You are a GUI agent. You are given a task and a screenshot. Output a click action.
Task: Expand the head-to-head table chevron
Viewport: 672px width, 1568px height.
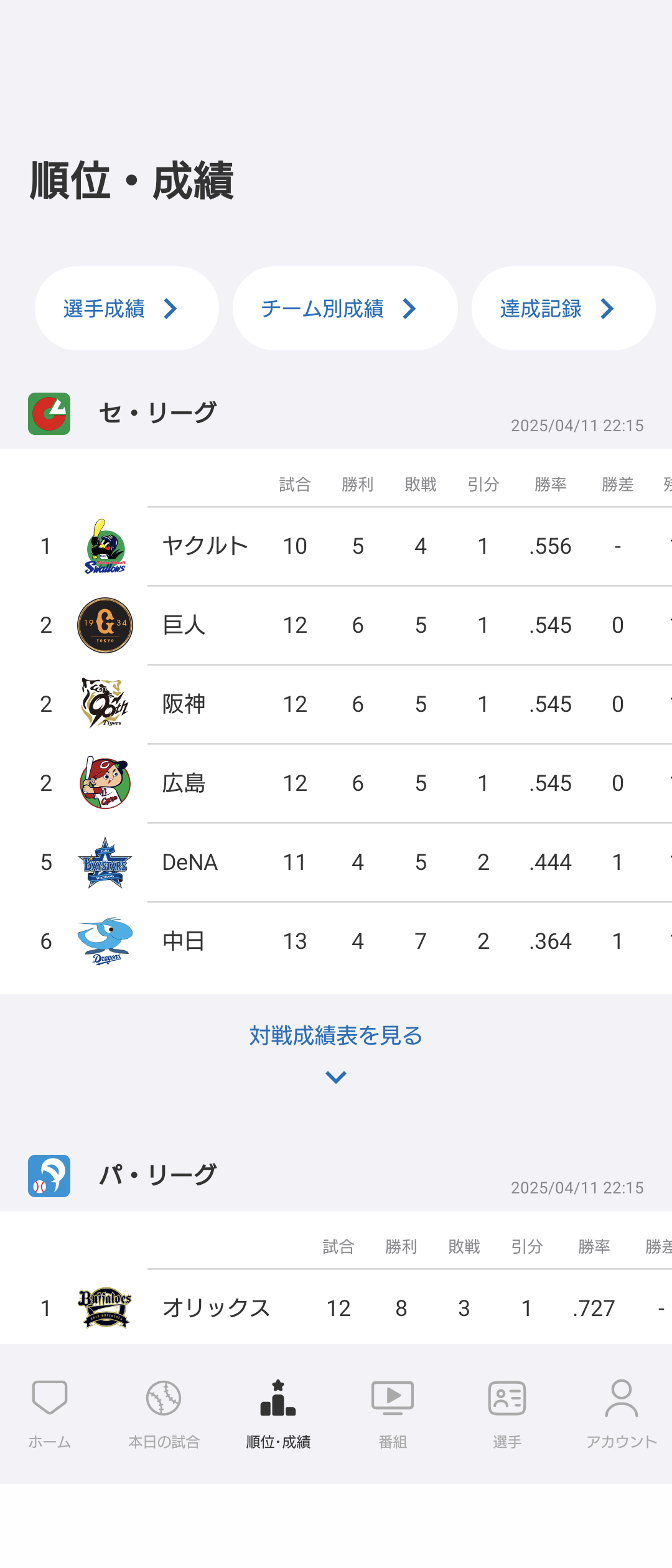[336, 1078]
